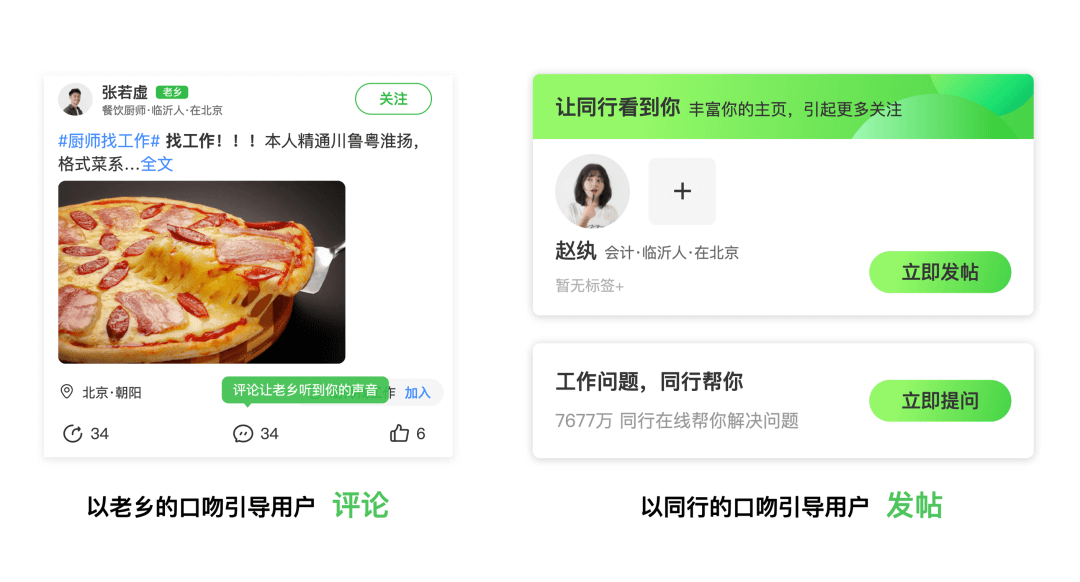Click the green 老乡 badge
This screenshot has width=1080, height=582.
click(172, 92)
